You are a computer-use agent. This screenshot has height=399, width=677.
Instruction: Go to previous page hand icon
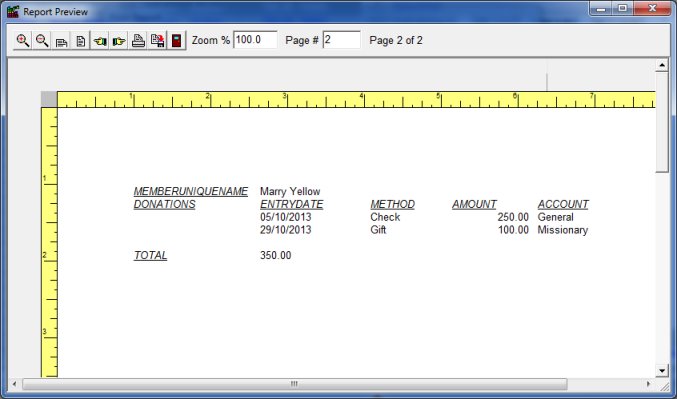click(x=100, y=41)
